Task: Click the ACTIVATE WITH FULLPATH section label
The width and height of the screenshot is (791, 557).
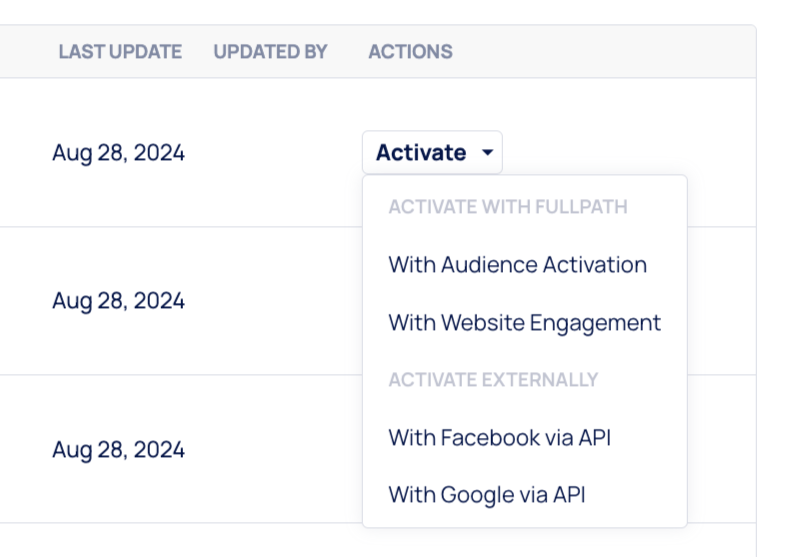Action: pos(508,207)
